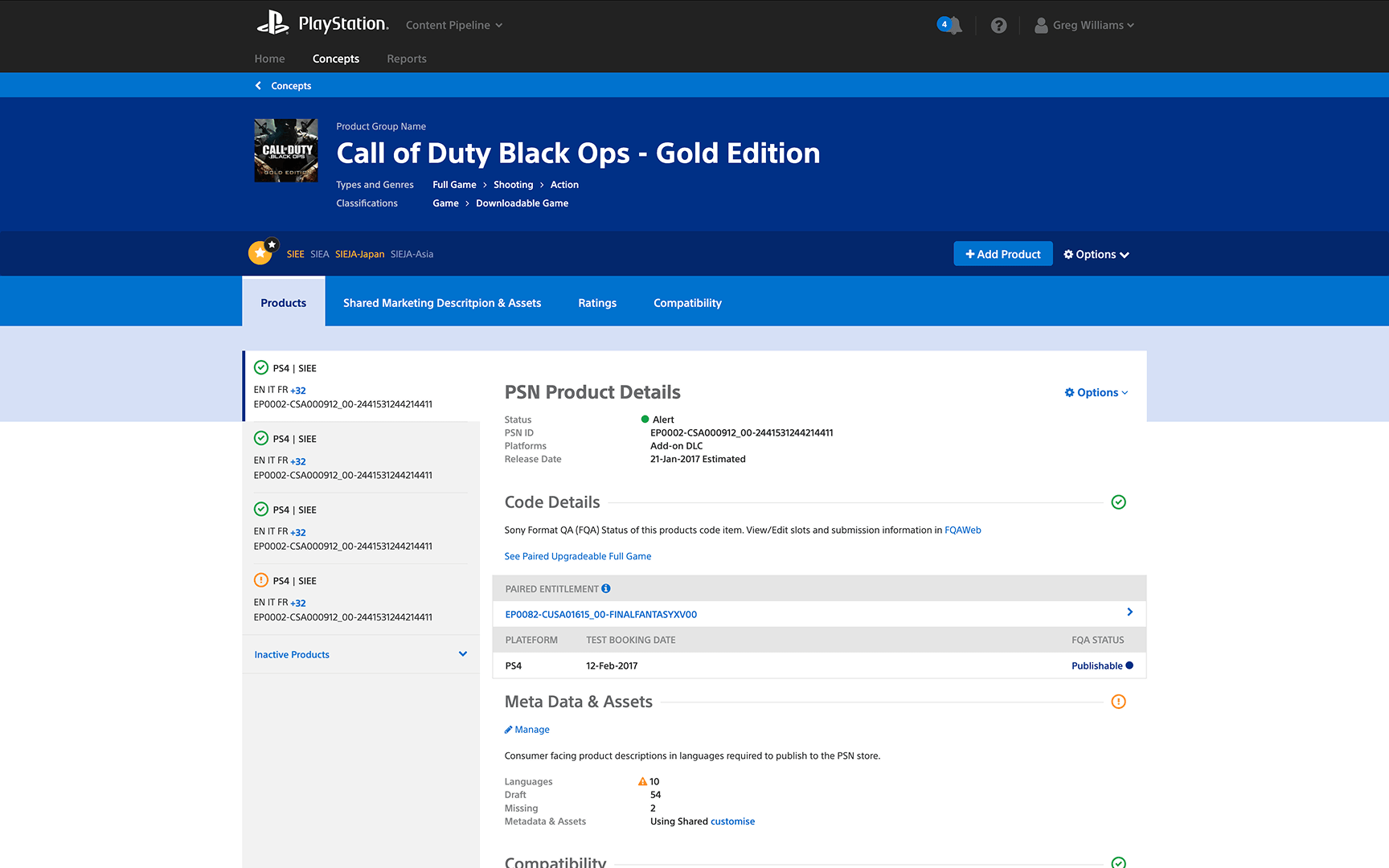
Task: Open the paired entitlement row chevron arrow
Action: coord(1129,612)
